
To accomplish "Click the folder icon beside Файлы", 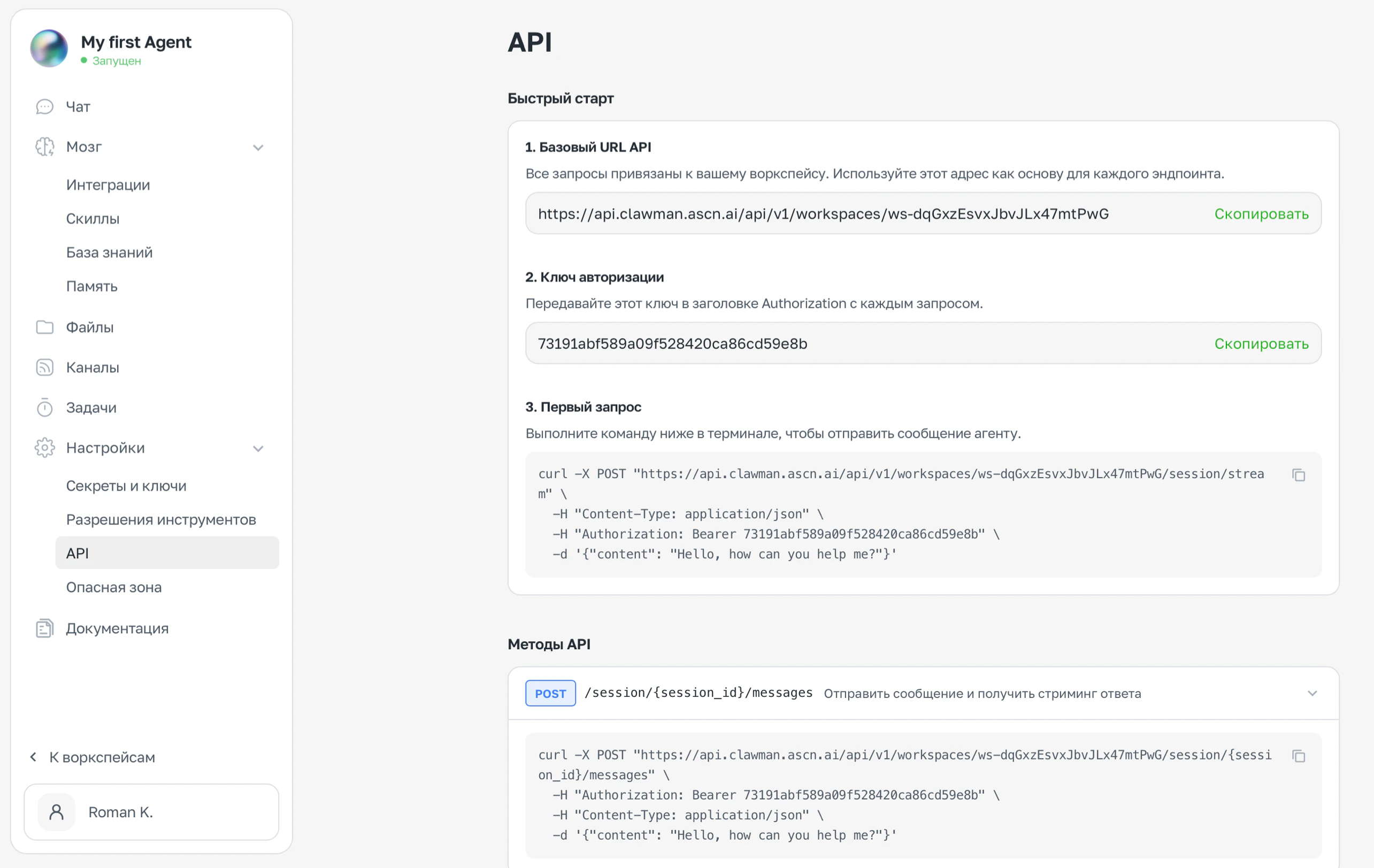I will click(44, 327).
